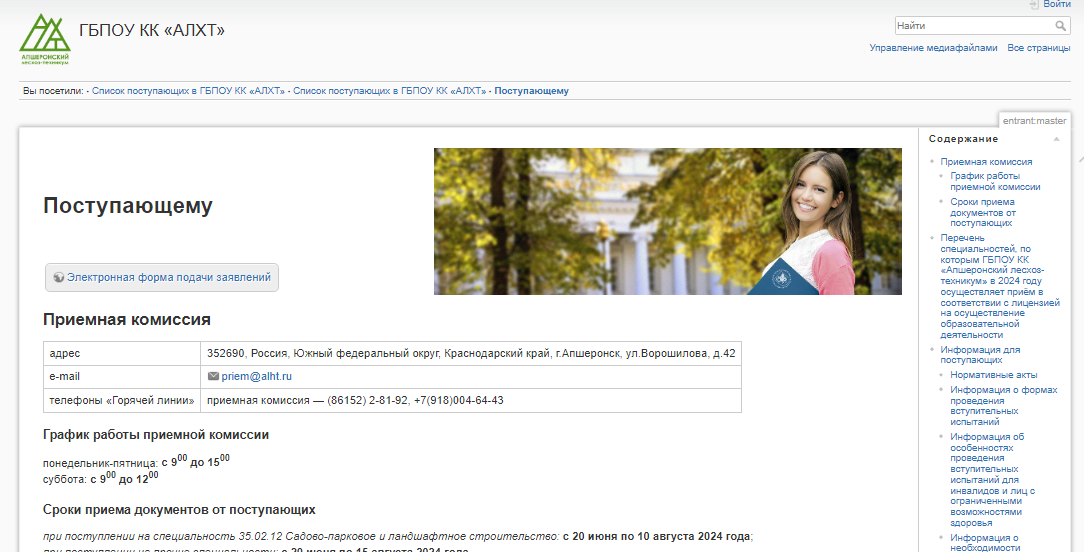
Task: Click the адрес table cell
Action: point(122,353)
